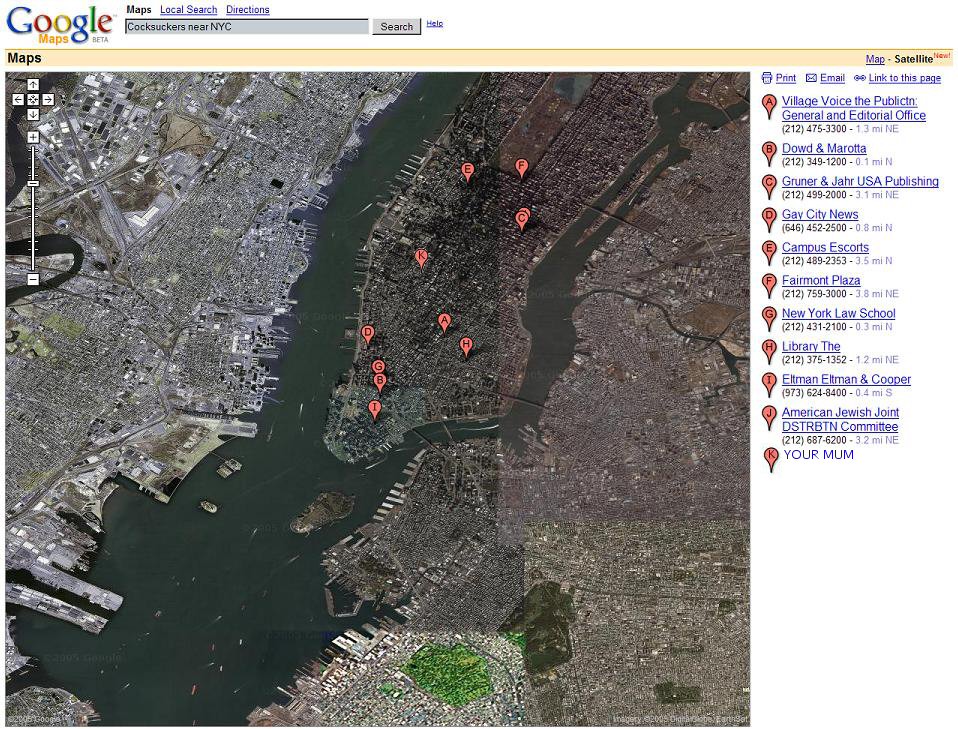Click map marker F on the map
Screen dimensions: 958x729
click(x=521, y=168)
